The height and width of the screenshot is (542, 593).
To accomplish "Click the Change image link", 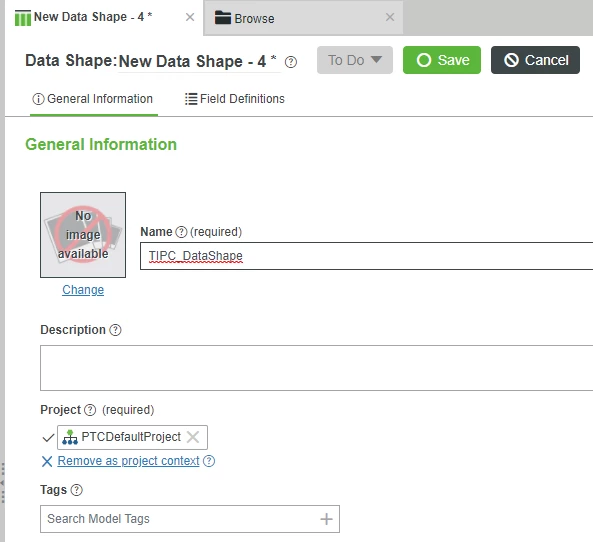I will (x=83, y=290).
